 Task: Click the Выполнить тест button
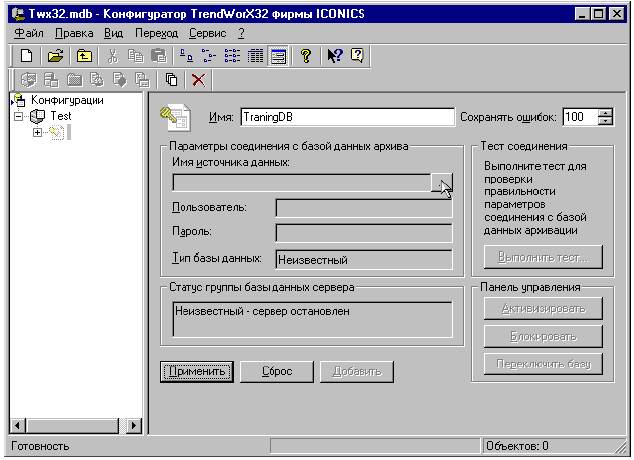543,257
